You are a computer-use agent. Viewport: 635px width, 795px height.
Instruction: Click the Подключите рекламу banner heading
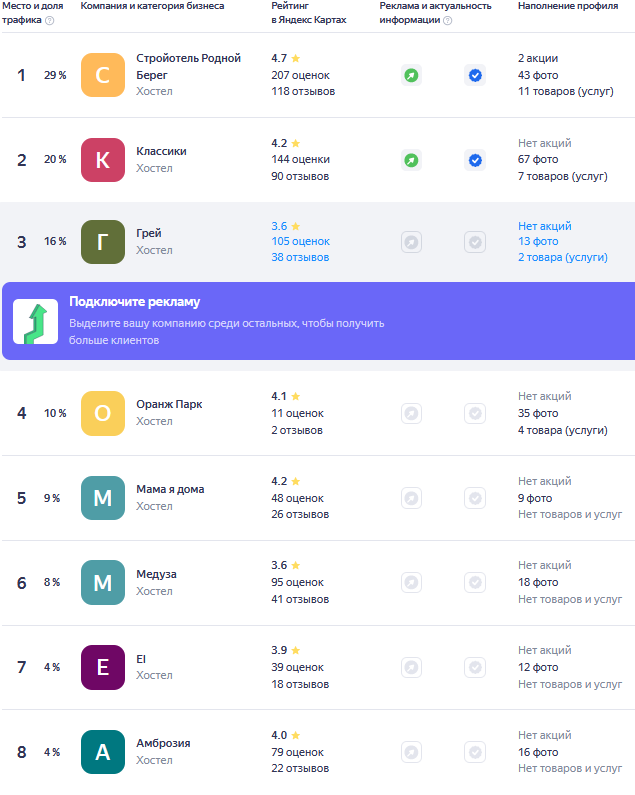pos(134,302)
